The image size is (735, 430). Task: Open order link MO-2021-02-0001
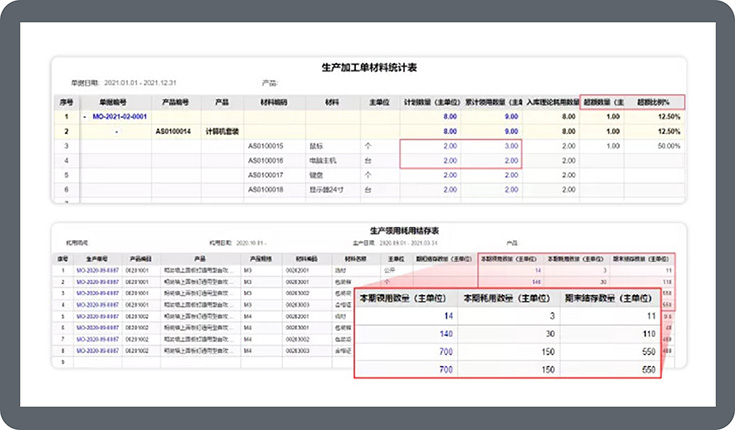(120, 117)
